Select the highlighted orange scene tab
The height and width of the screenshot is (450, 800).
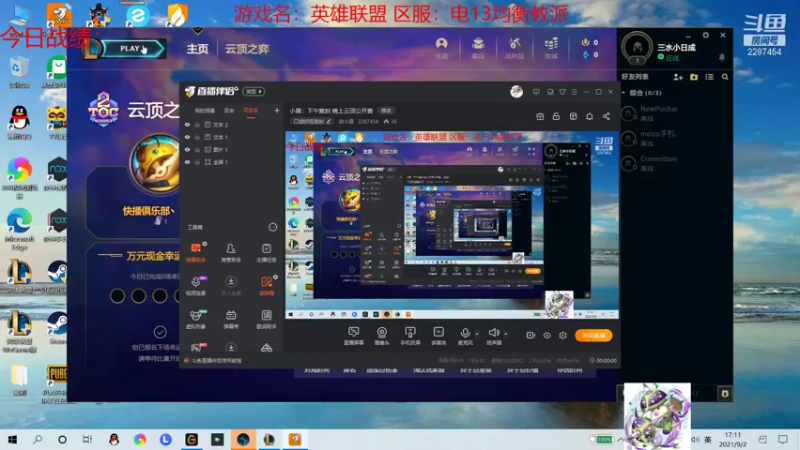(251, 111)
